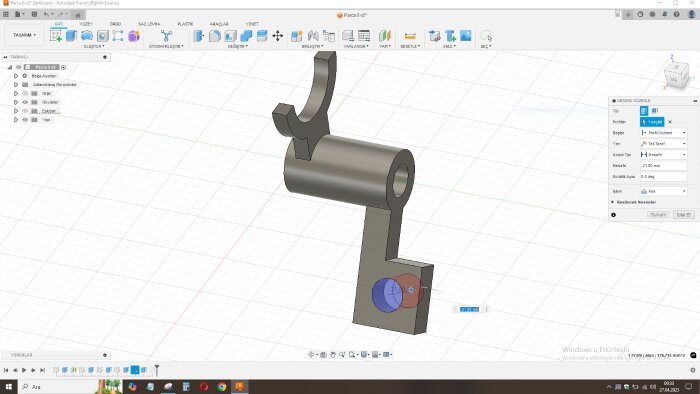Open the Yön direction dropdown

coord(663,144)
